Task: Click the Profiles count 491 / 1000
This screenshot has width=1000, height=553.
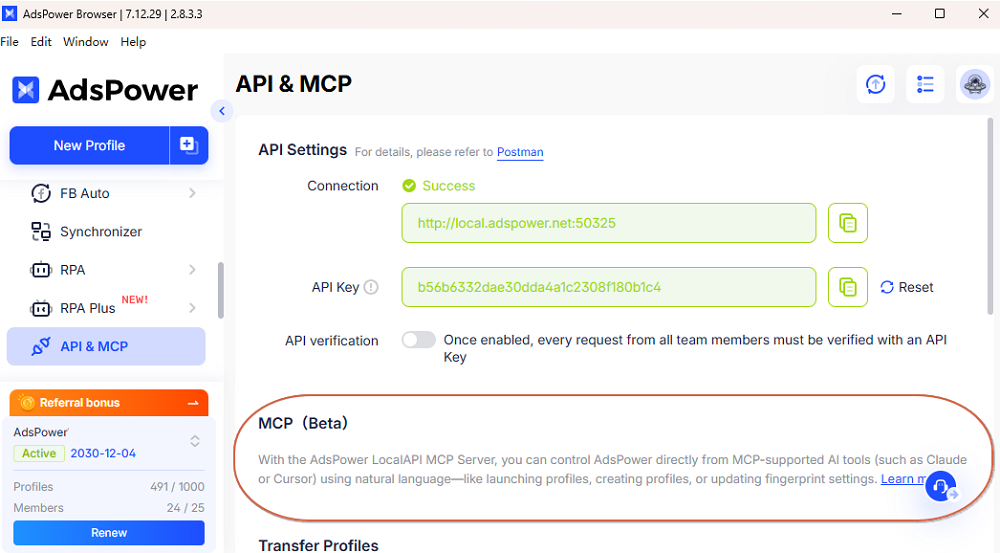Action: point(177,487)
